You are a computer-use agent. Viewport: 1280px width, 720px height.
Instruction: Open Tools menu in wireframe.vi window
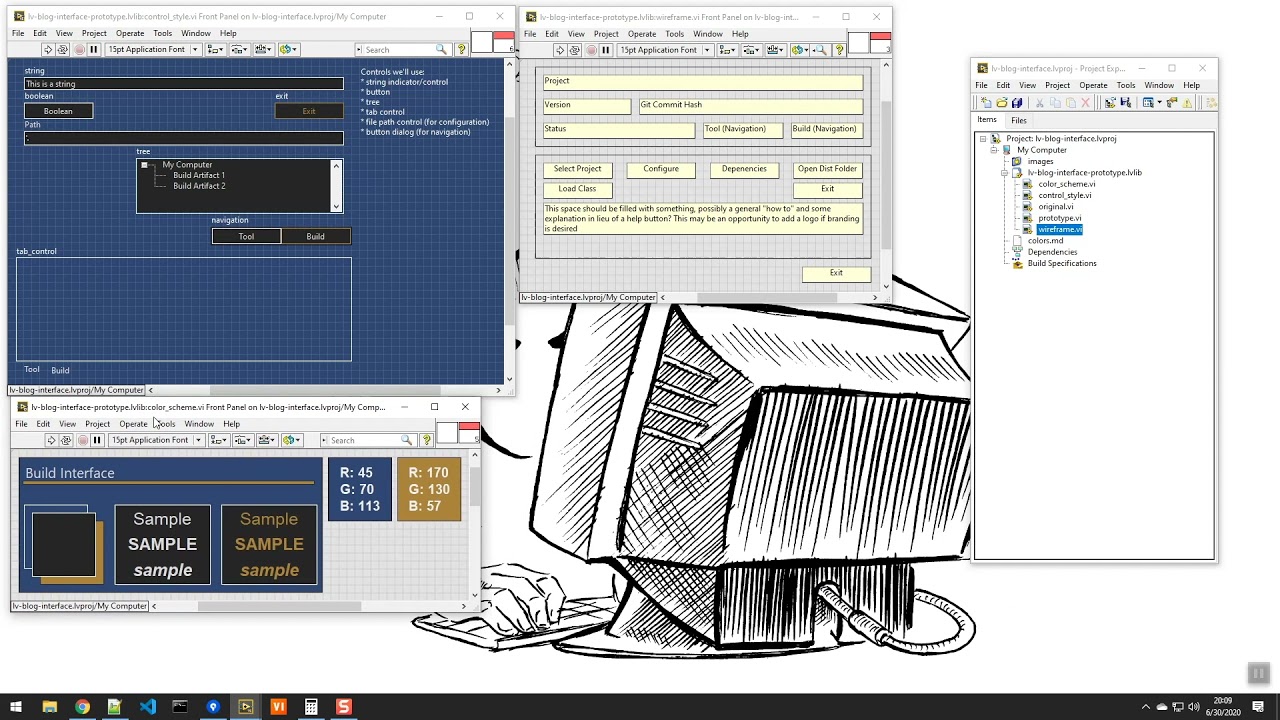point(675,34)
